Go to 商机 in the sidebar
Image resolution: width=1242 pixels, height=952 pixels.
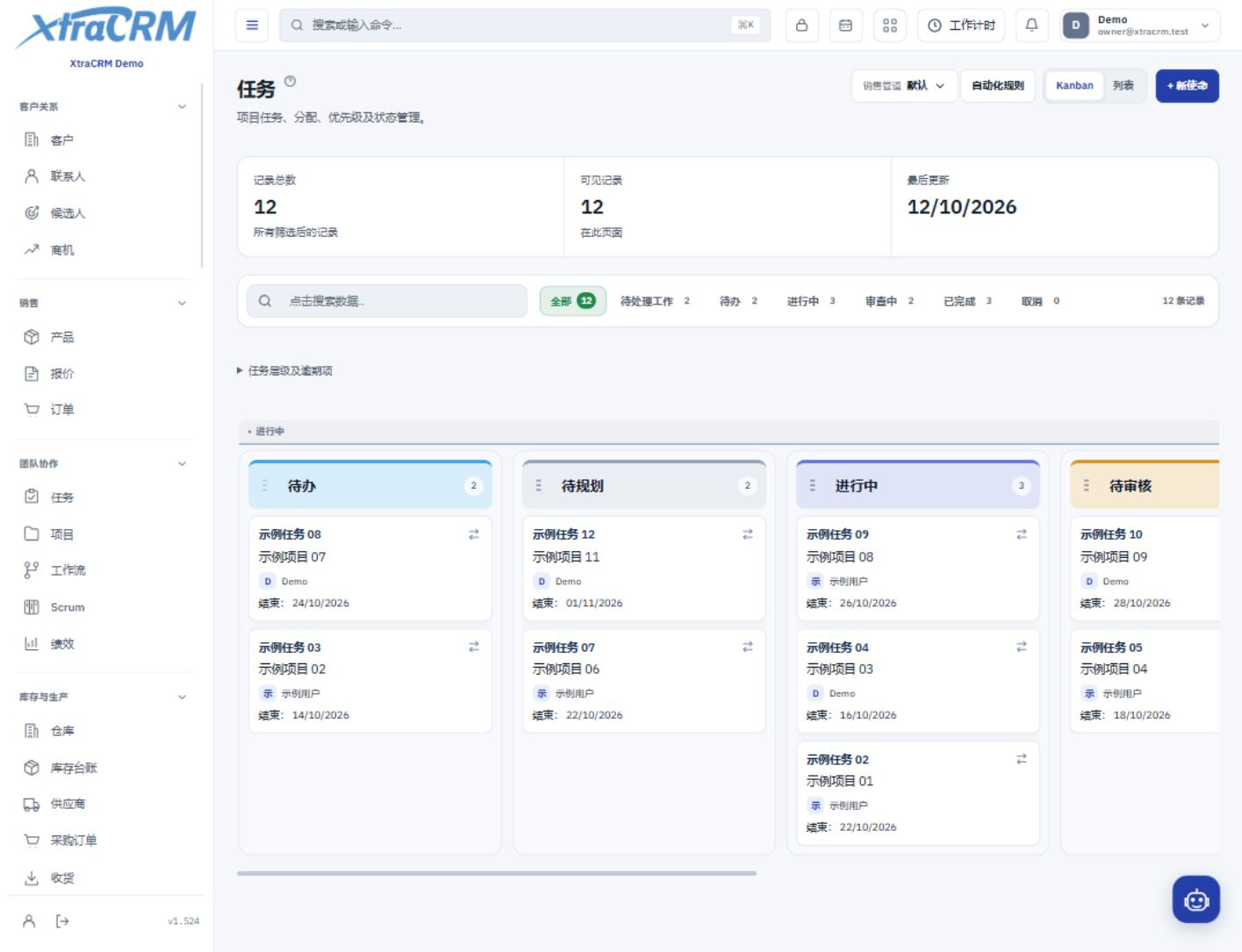point(104,250)
